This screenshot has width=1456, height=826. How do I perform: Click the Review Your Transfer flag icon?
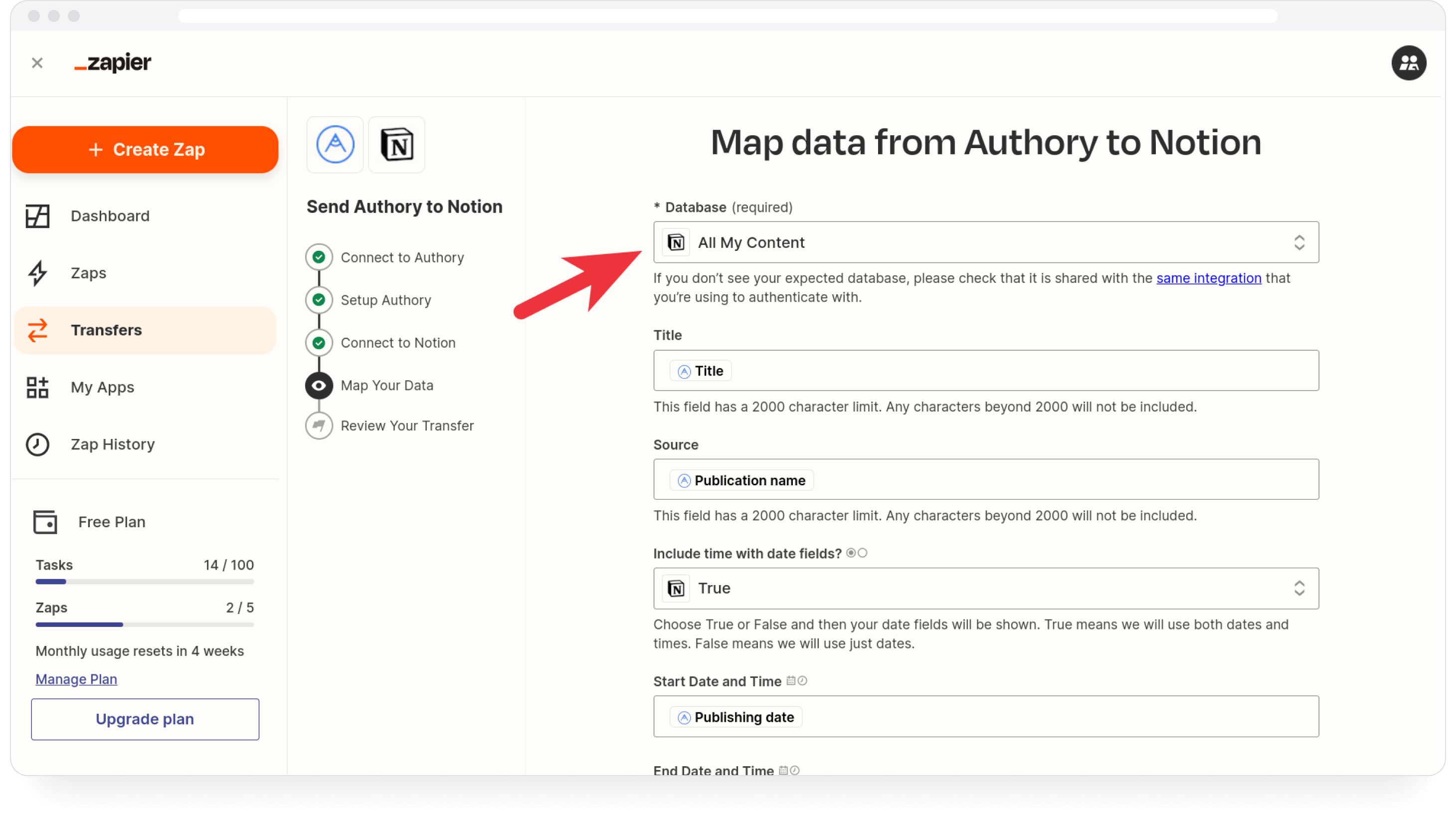click(319, 426)
